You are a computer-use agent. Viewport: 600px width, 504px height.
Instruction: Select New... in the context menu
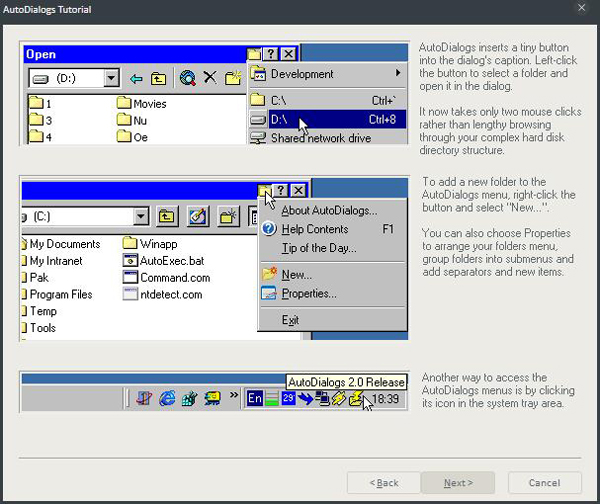click(332, 274)
